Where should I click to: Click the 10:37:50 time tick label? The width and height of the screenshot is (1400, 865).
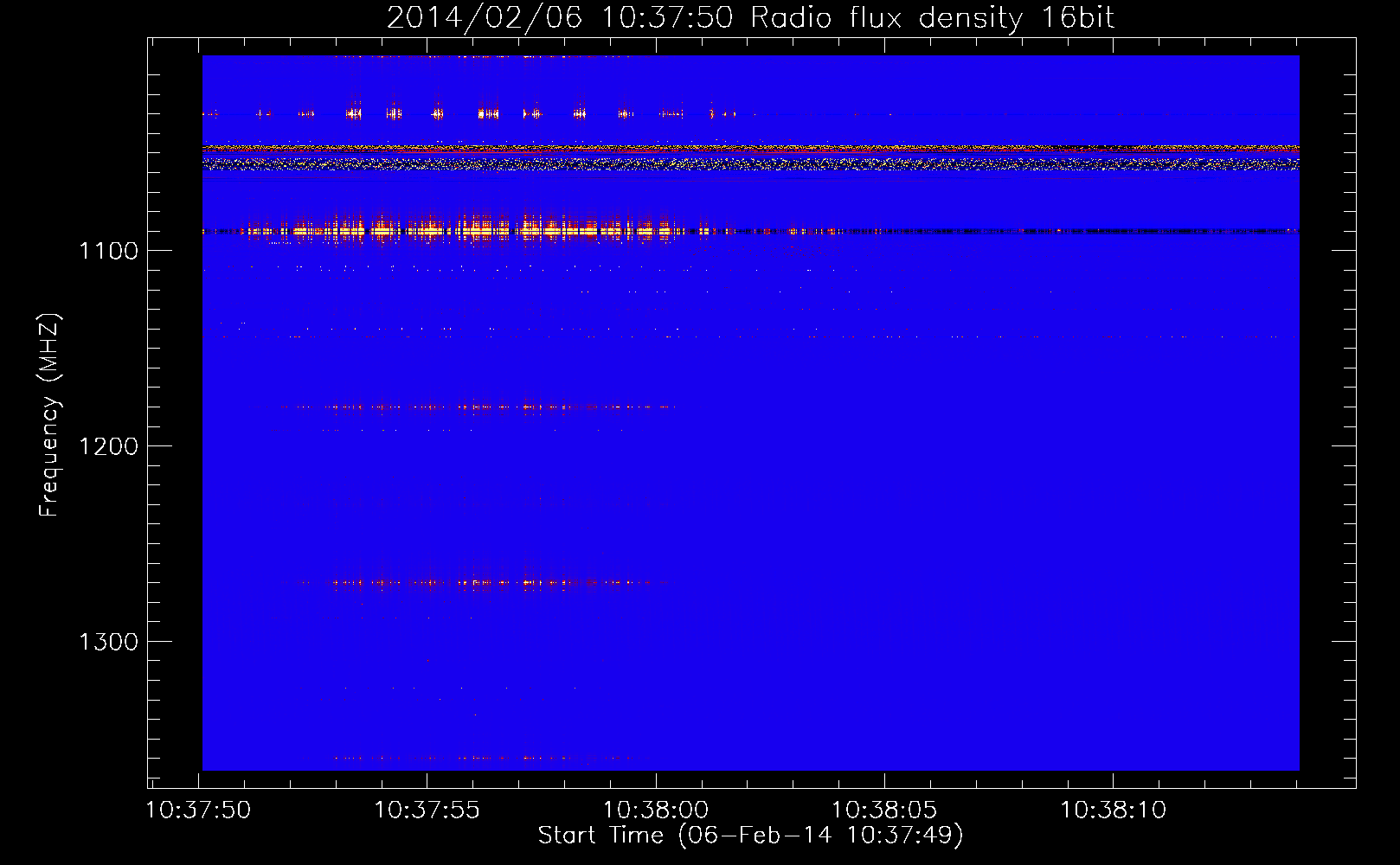point(199,811)
